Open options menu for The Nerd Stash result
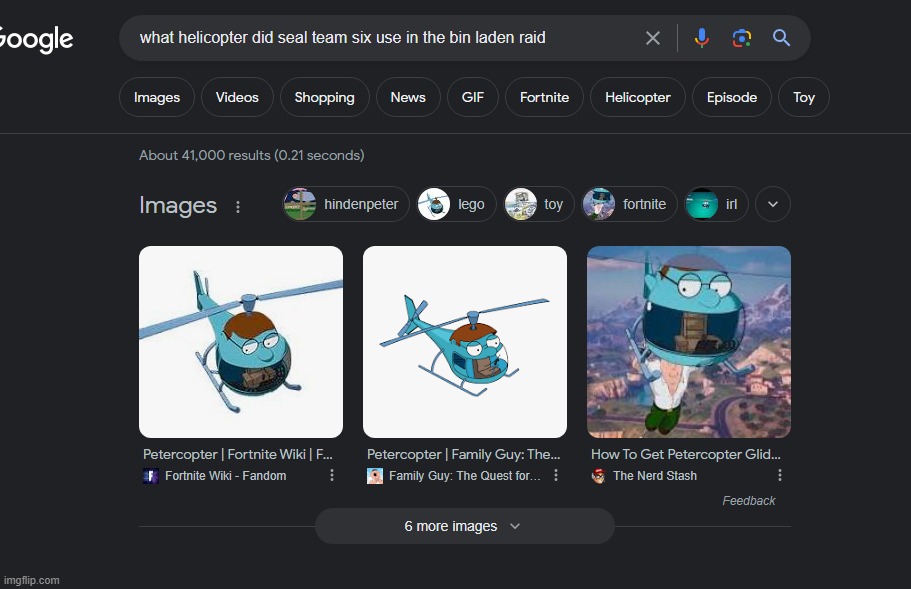 tap(780, 476)
